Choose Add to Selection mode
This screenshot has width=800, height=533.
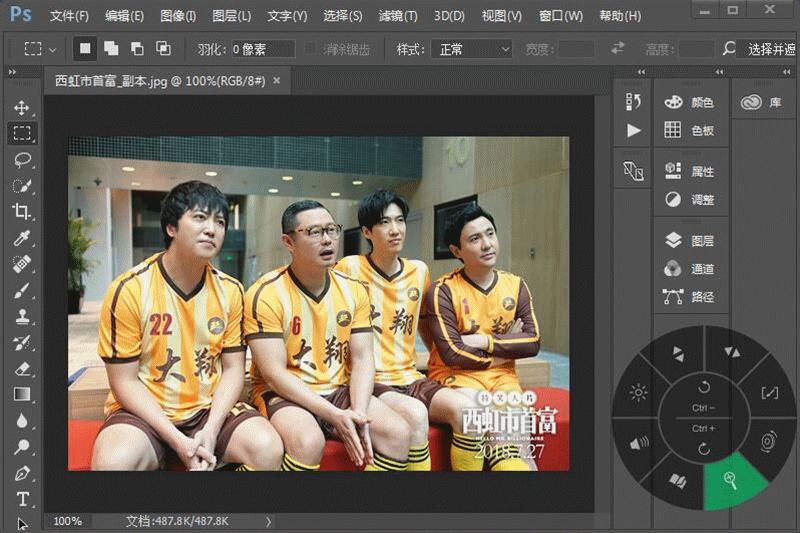[x=111, y=48]
